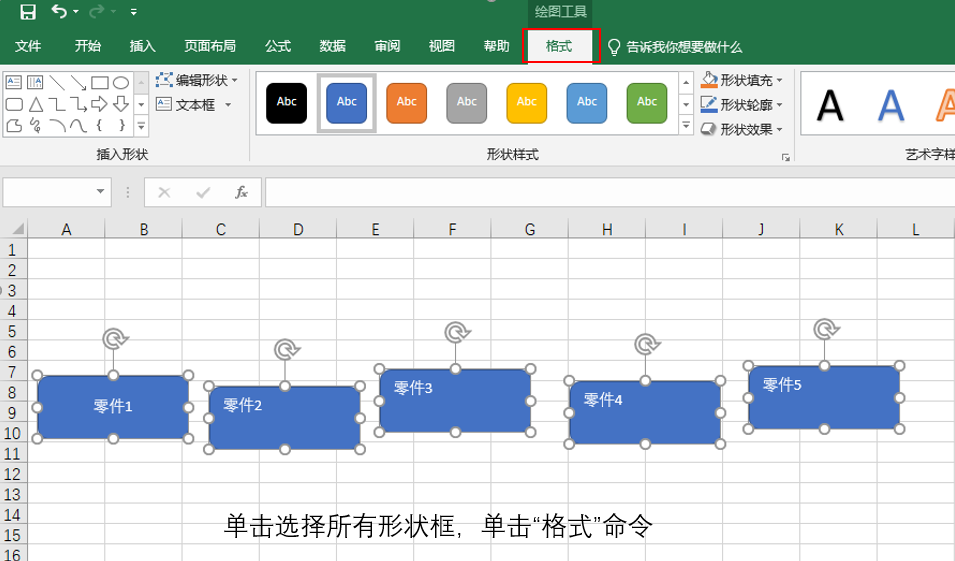Image resolution: width=955 pixels, height=561 pixels.
Task: Insert a right brace shape
Action: coord(121,125)
